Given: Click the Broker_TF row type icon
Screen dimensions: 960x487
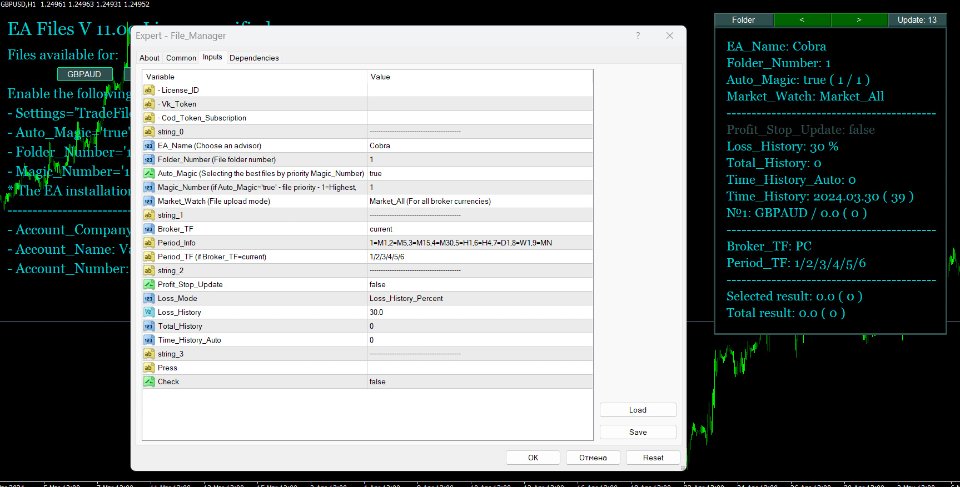Looking at the screenshot, I should pos(149,229).
